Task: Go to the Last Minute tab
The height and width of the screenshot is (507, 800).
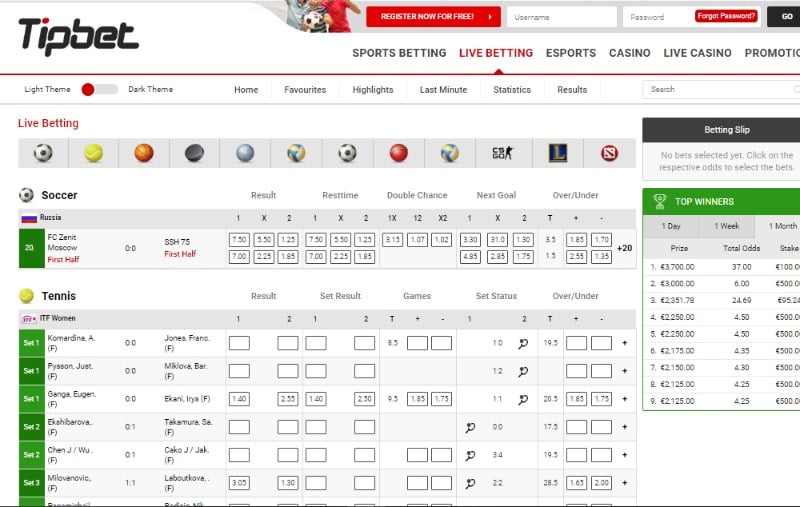Action: (443, 90)
